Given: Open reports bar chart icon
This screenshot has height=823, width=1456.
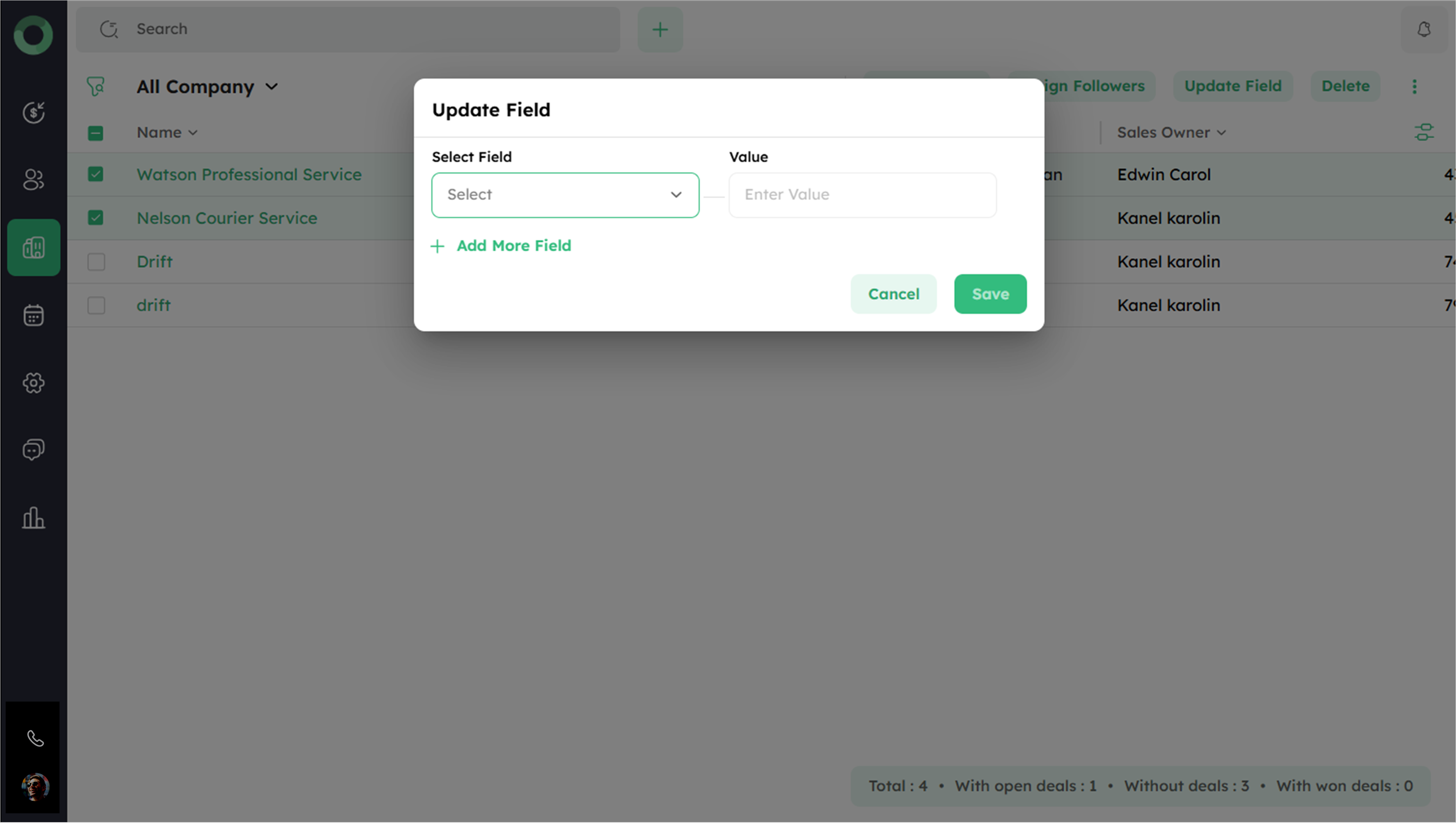Looking at the screenshot, I should coord(33,517).
